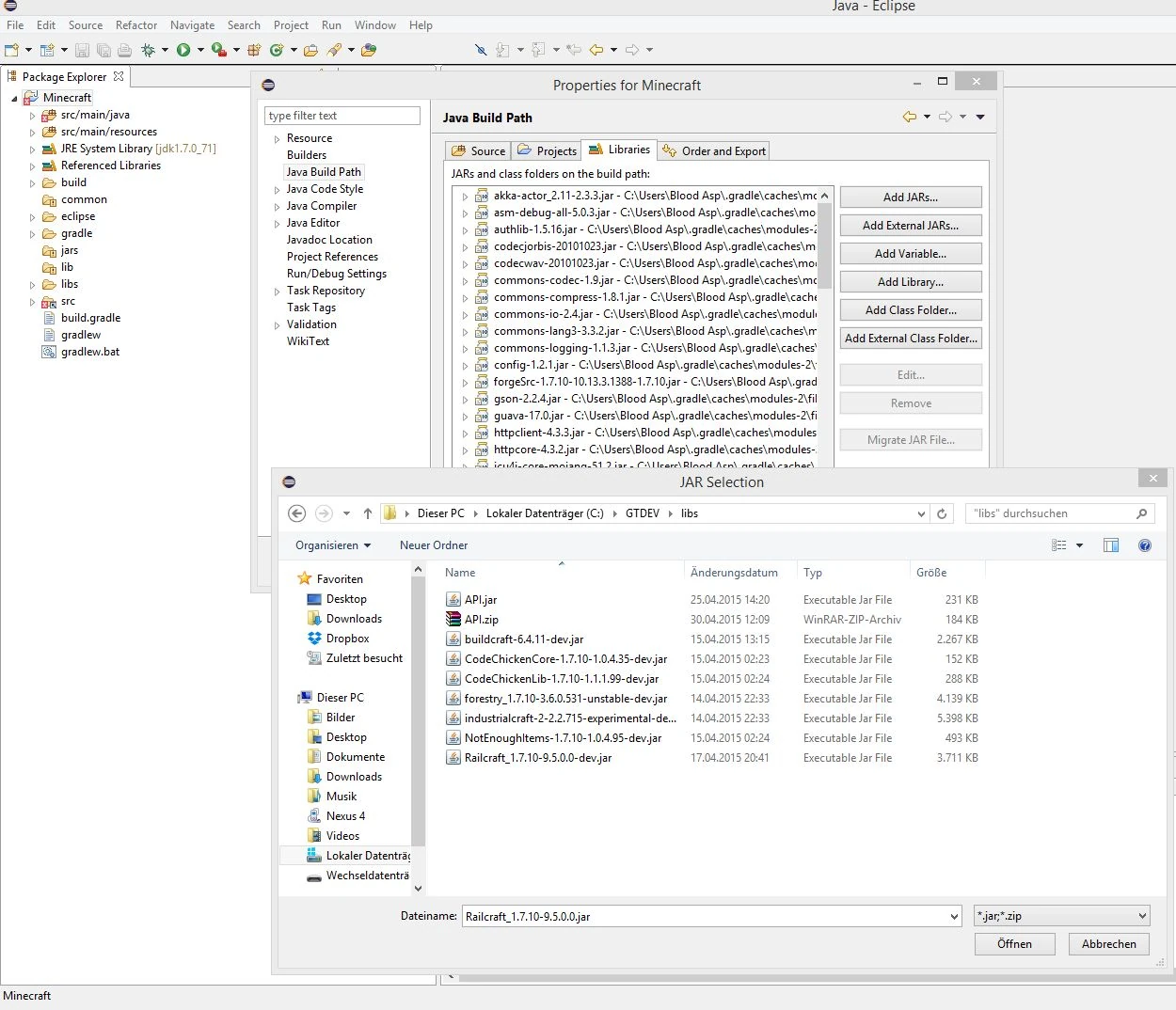Click the Add Library... button
The image size is (1176, 1010).
911,282
